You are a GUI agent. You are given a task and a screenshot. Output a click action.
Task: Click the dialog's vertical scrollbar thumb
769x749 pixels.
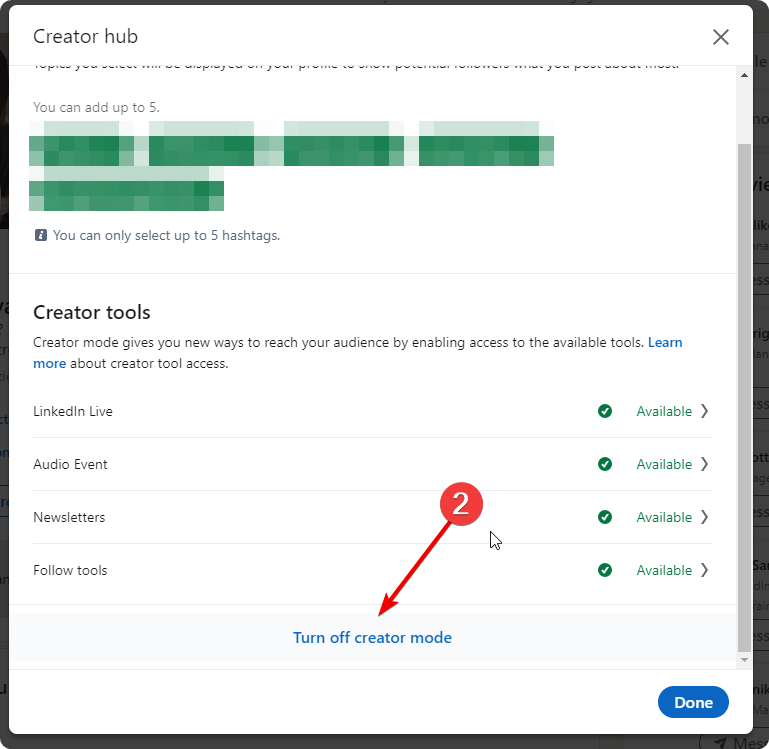[743, 390]
